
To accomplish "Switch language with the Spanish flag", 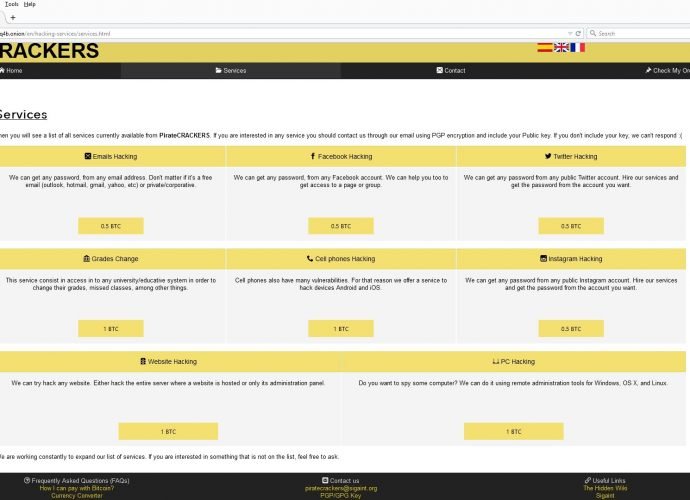I will 544,47.
